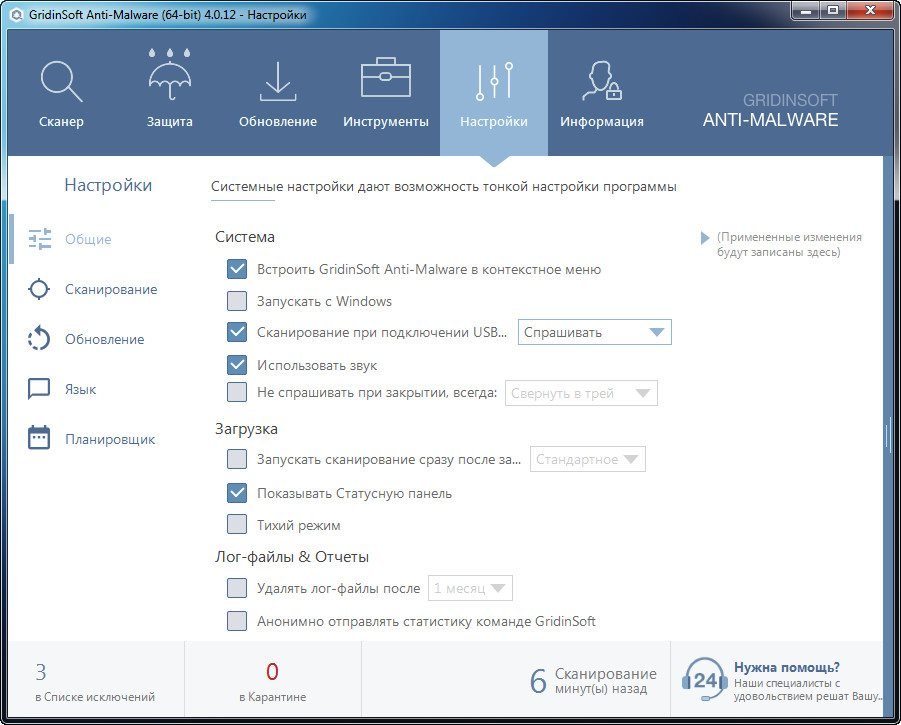Click the GRIDINSOFT ANTI-MALWARE logo
Viewport: 901px width, 725px height.
[770, 110]
